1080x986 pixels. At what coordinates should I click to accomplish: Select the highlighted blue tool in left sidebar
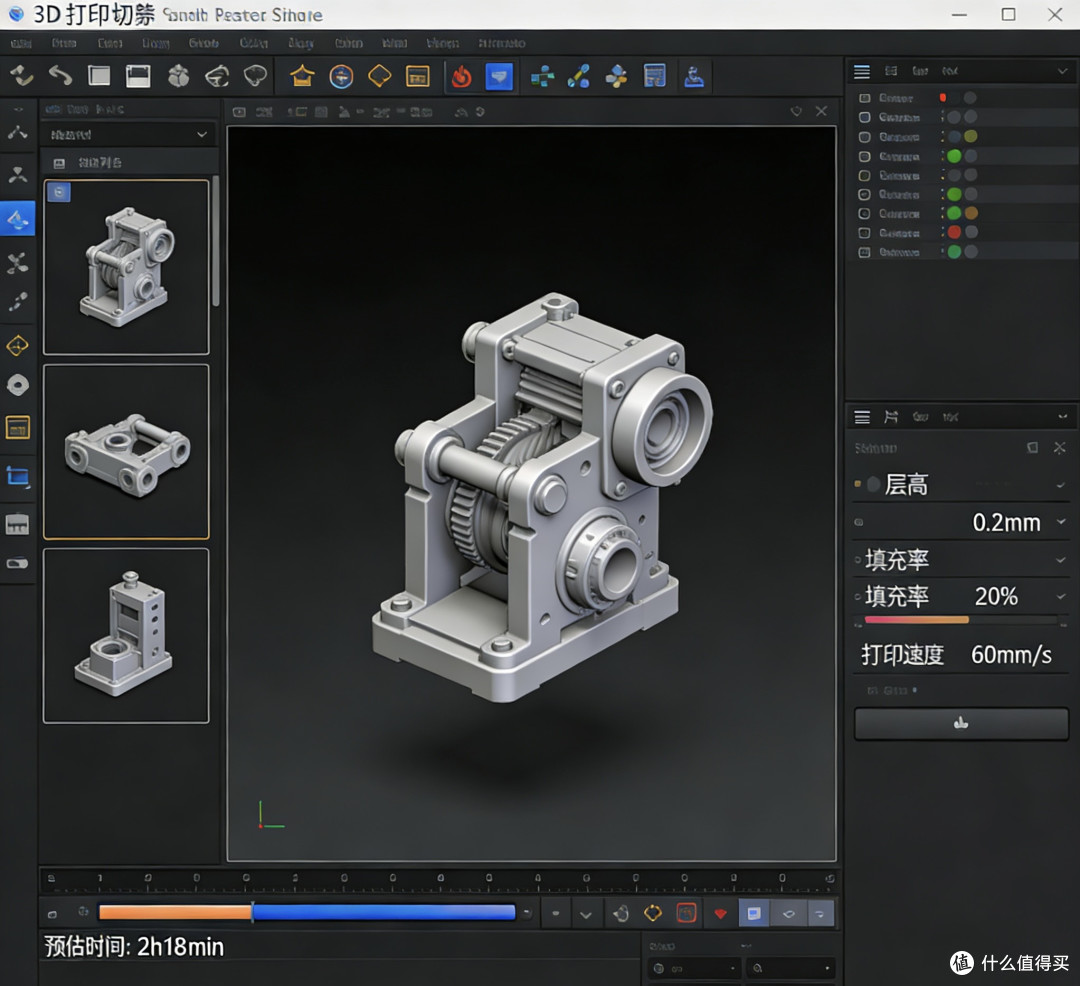pyautogui.click(x=18, y=219)
